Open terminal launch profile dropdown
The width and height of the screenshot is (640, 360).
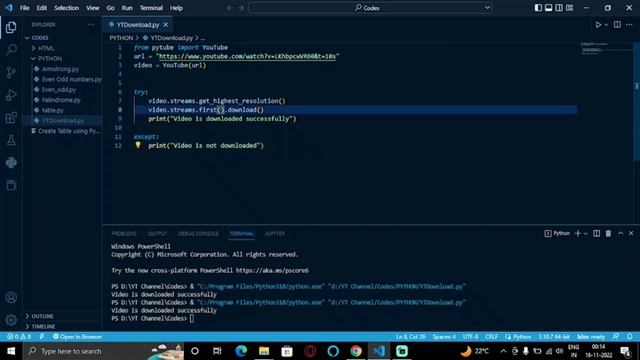coord(586,233)
